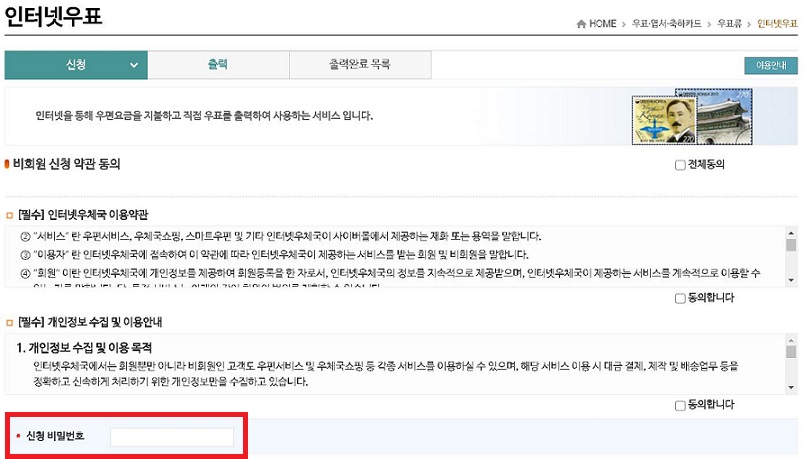This screenshot has height=459, width=803.
Task: Click scroll up arrow of 이용약관 text box
Action: [x=791, y=233]
